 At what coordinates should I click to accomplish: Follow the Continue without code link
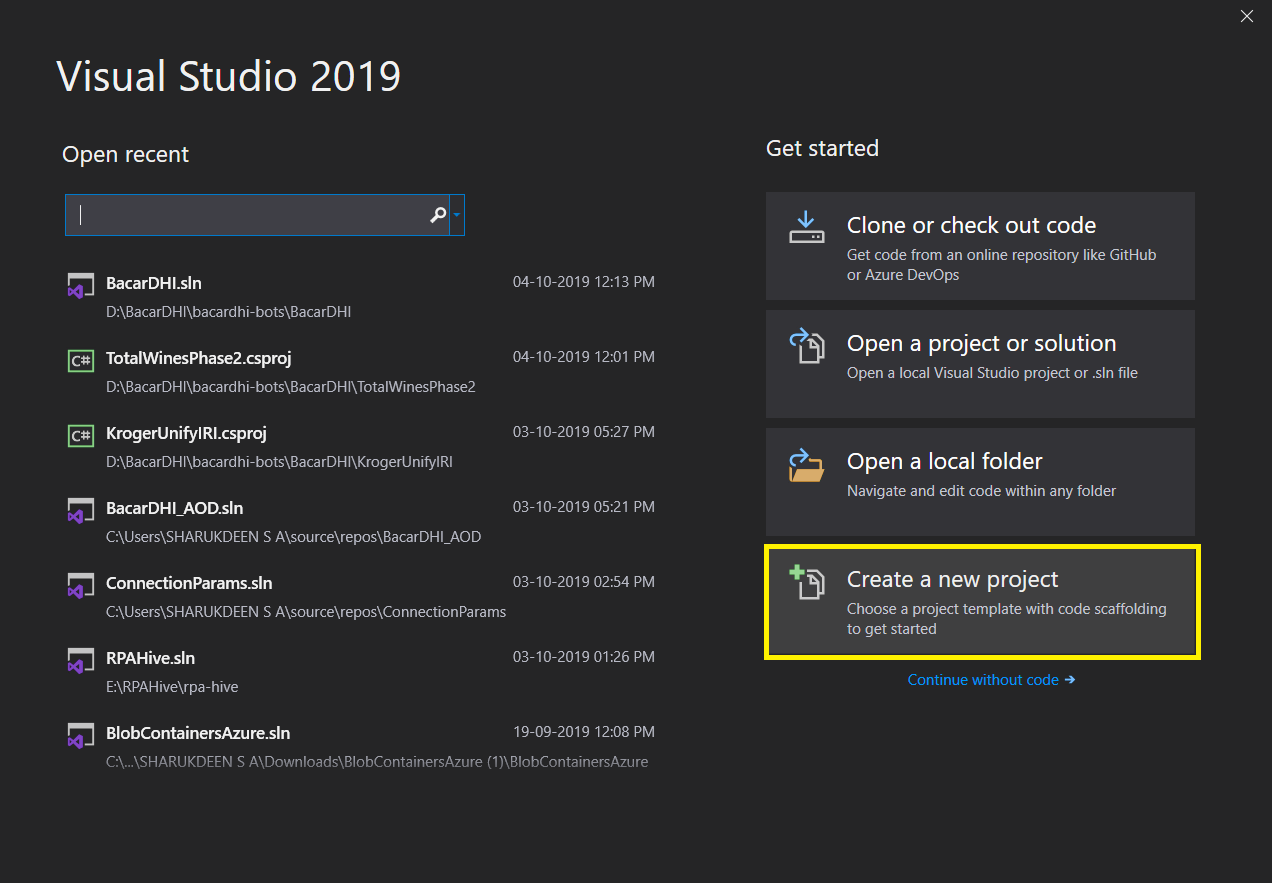(991, 680)
